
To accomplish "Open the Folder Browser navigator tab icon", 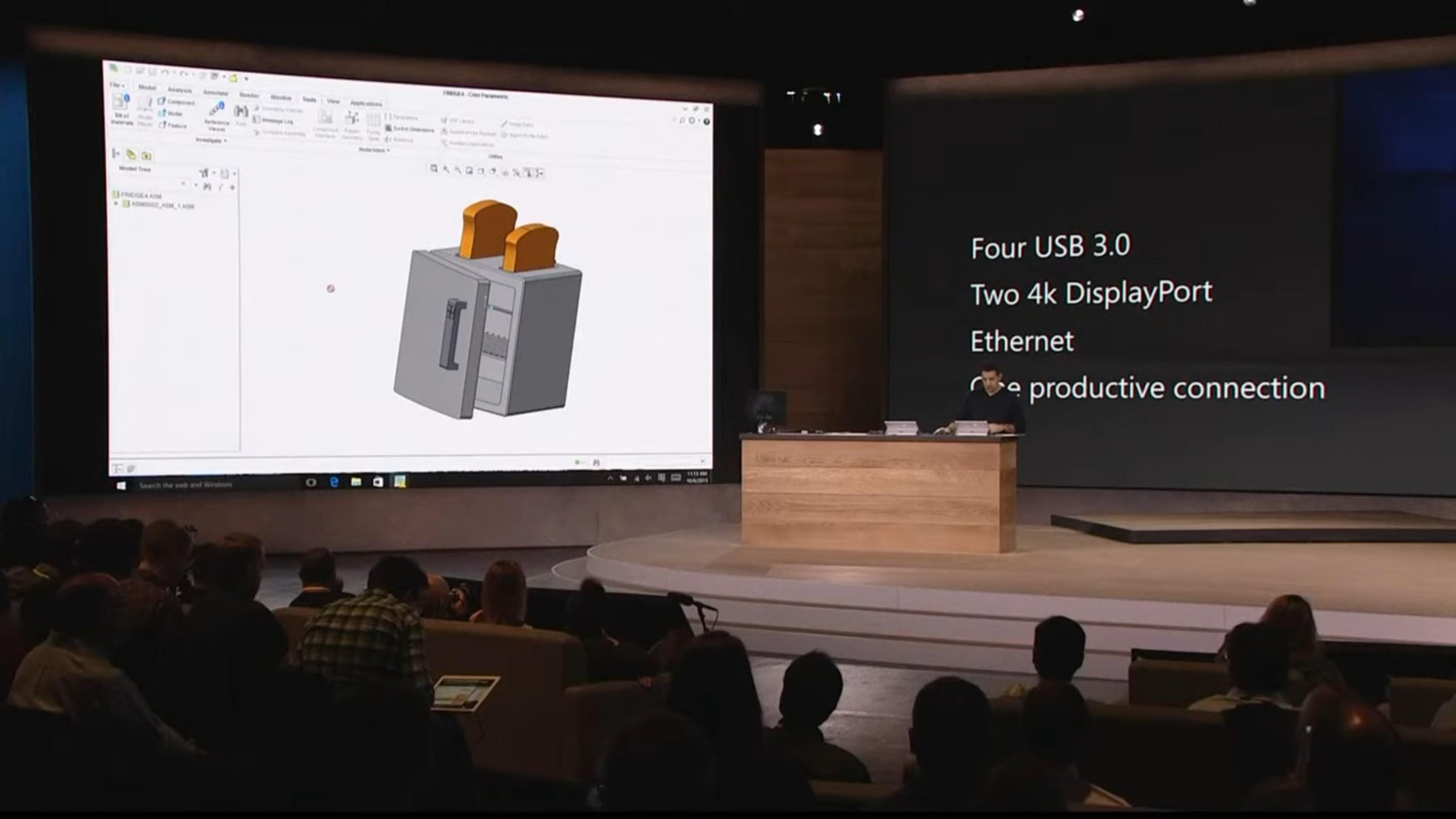I will click(131, 155).
